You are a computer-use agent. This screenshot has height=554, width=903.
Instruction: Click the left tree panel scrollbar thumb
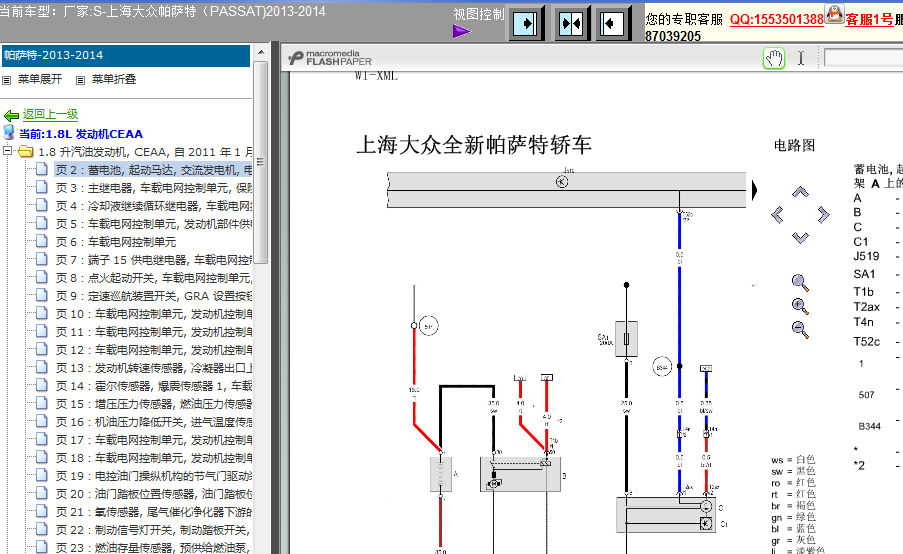point(261,162)
